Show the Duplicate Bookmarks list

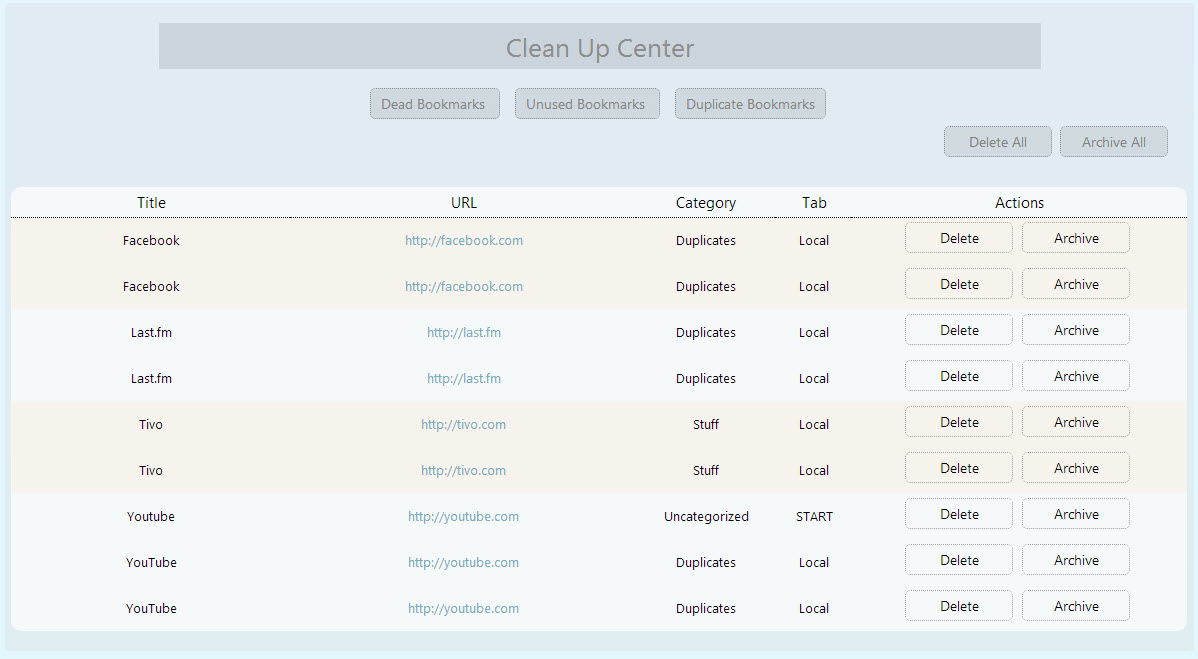[750, 104]
